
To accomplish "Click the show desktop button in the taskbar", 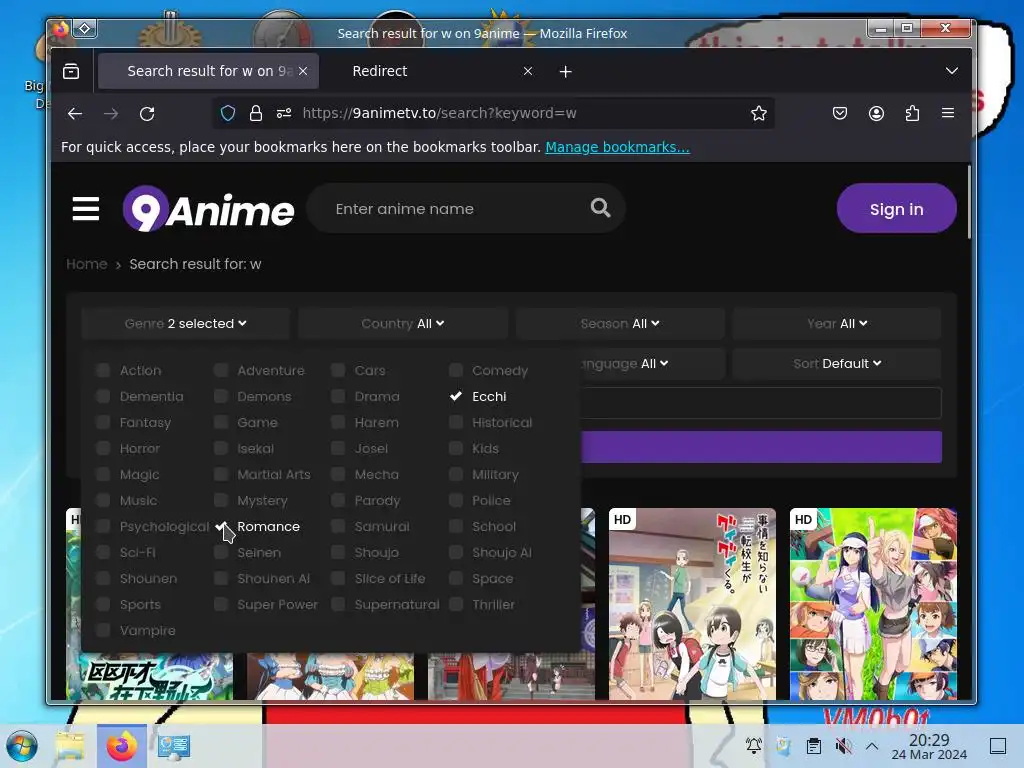I will pyautogui.click(x=998, y=745).
